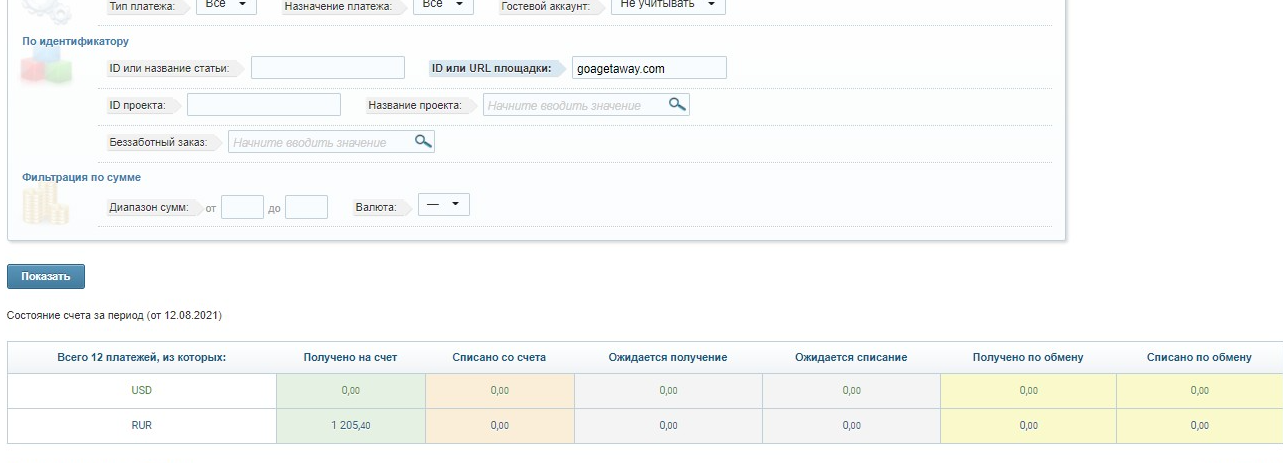
Task: Open the Гостевой аккаунт dropdown
Action: (x=667, y=5)
